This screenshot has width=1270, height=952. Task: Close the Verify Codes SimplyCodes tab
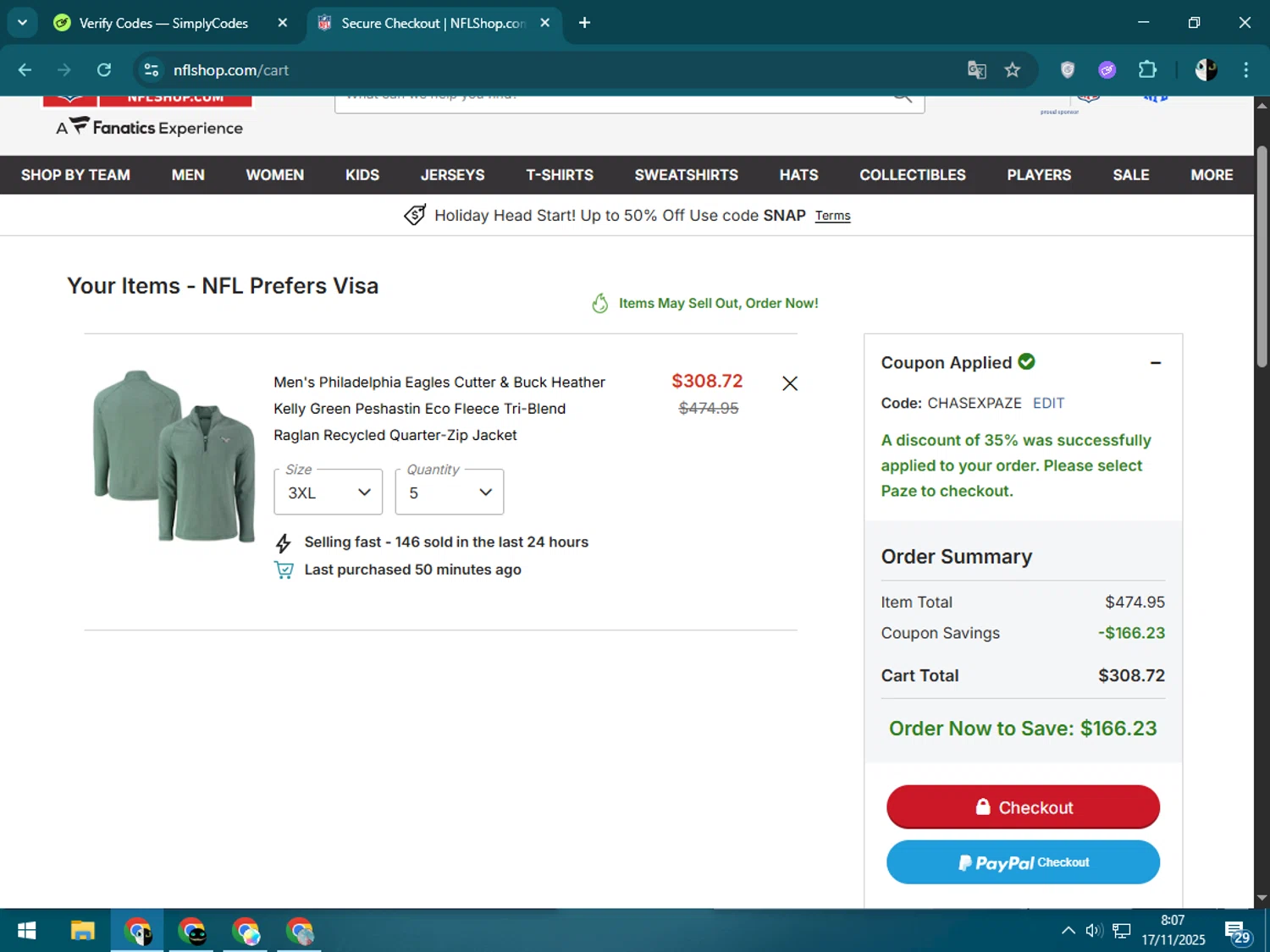pyautogui.click(x=283, y=23)
